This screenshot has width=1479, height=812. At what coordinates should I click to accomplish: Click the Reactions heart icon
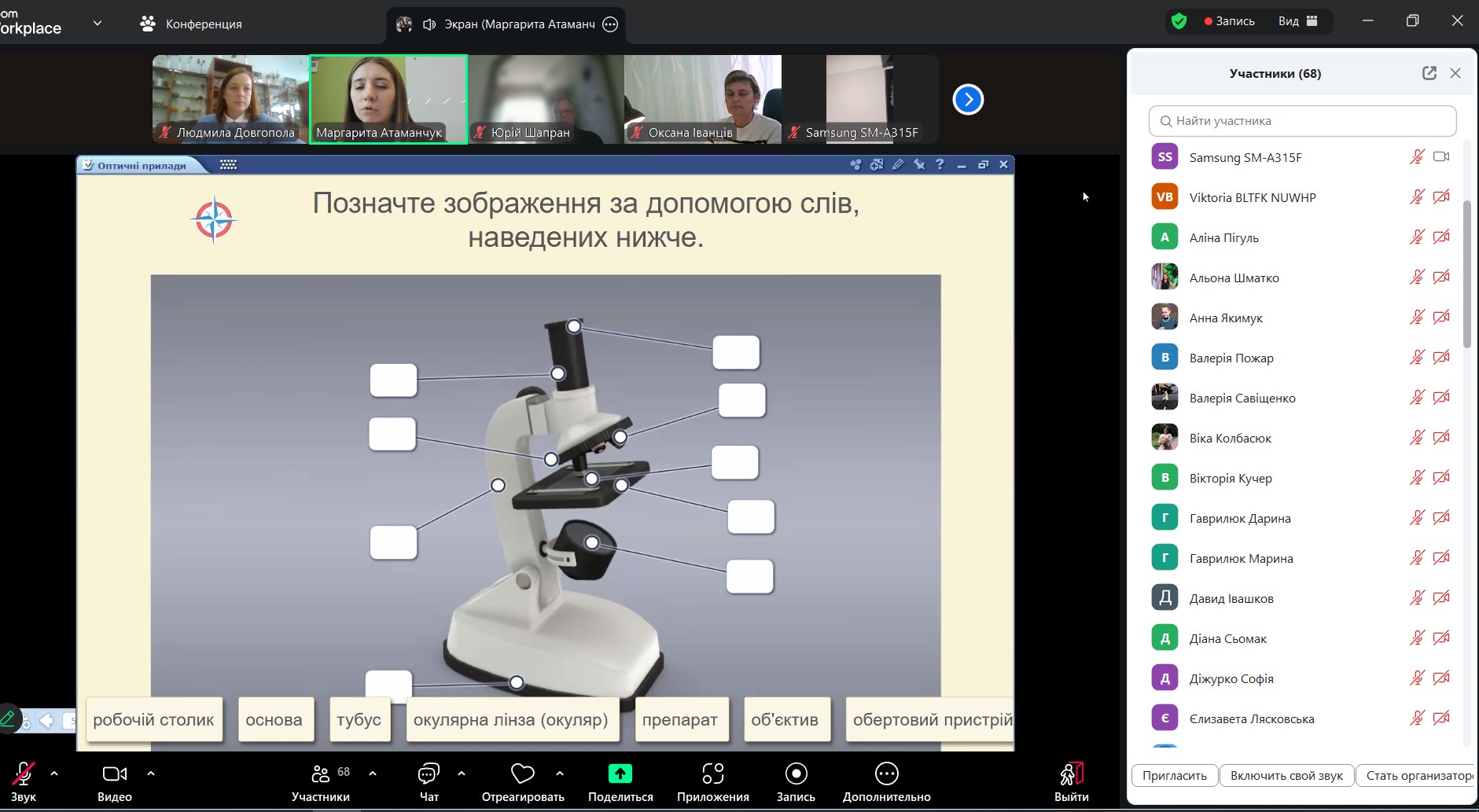[x=522, y=774]
